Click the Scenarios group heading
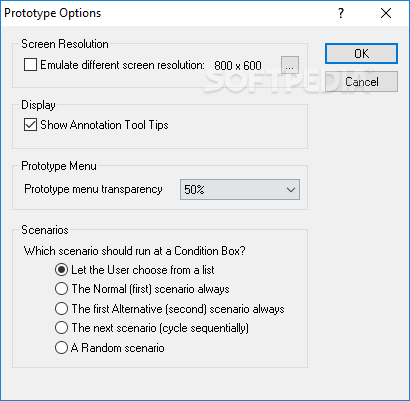The image size is (410, 401). tap(45, 230)
